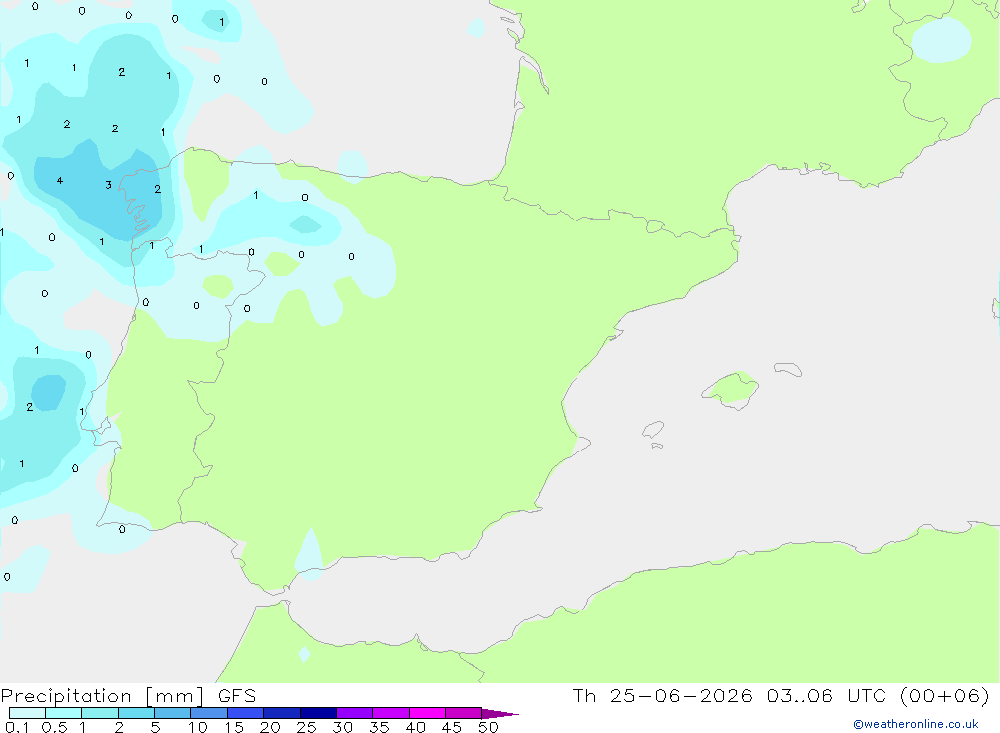Select the 45–50 mm legend color swatch

(x=464, y=713)
